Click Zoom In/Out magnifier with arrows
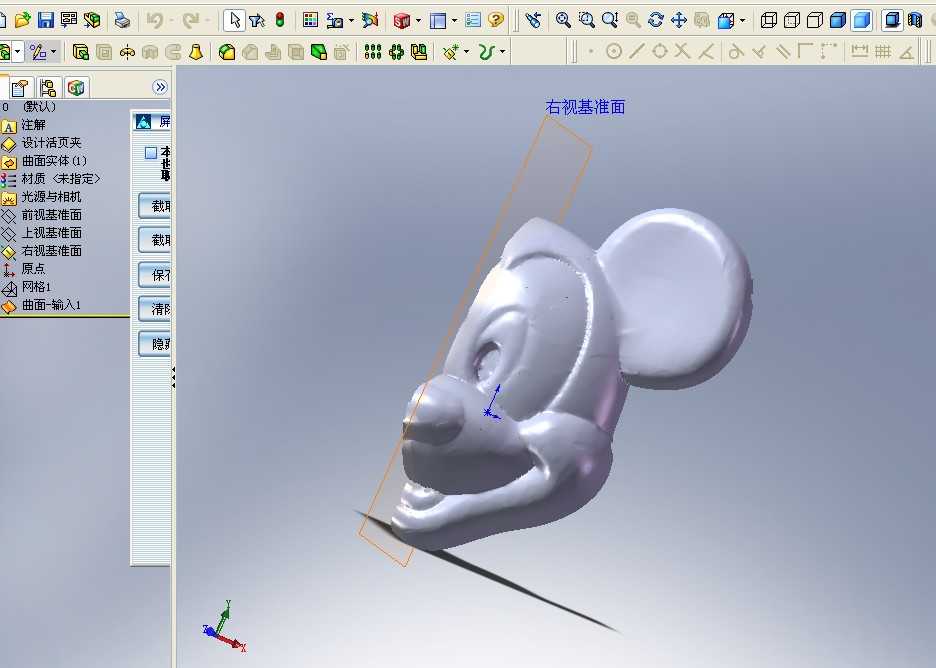 pyautogui.click(x=609, y=20)
